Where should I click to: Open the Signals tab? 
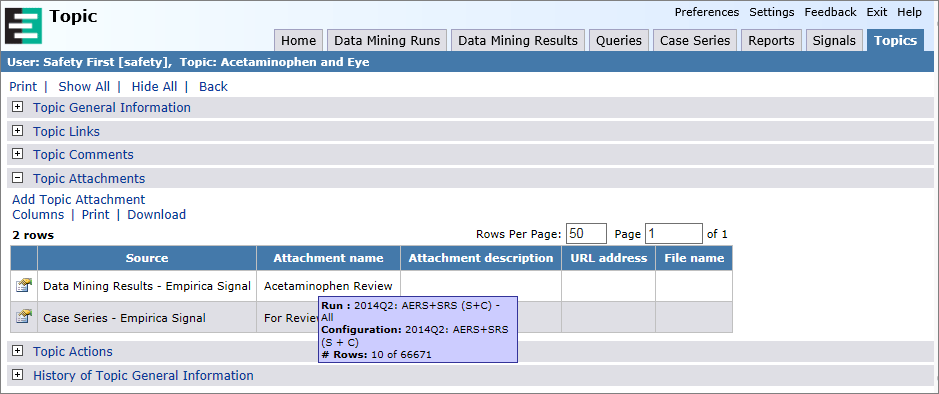point(834,40)
